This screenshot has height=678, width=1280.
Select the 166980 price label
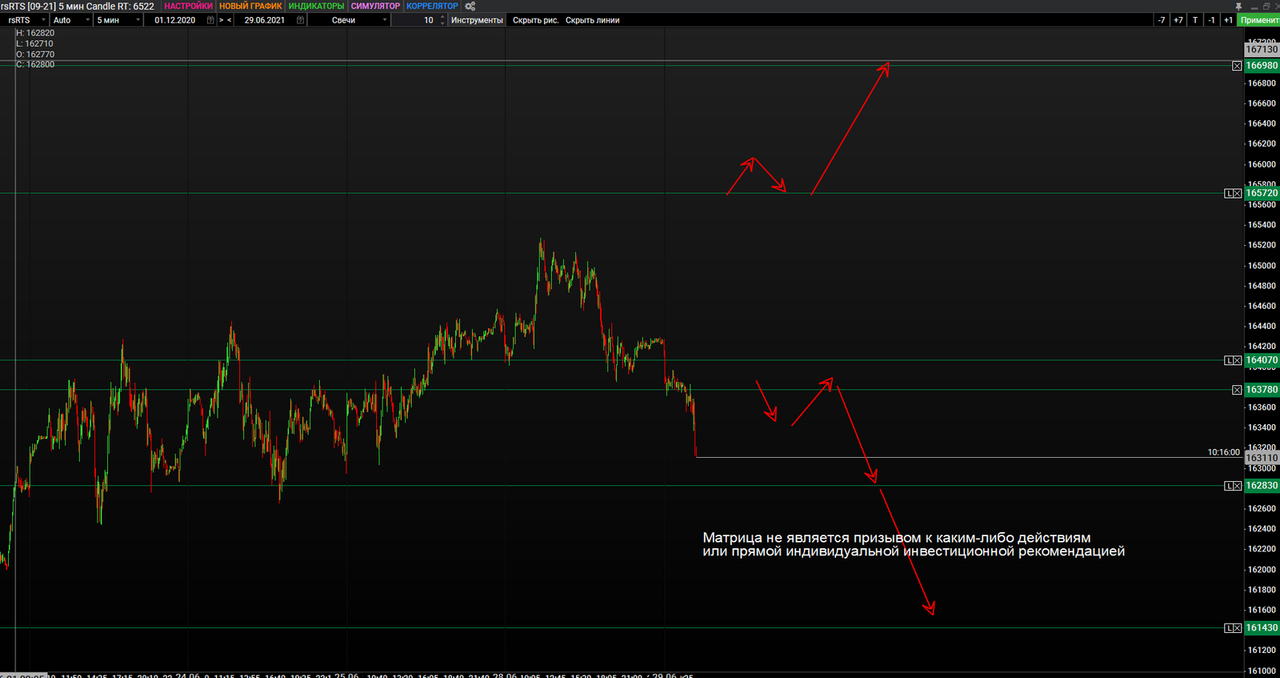(x=1262, y=65)
